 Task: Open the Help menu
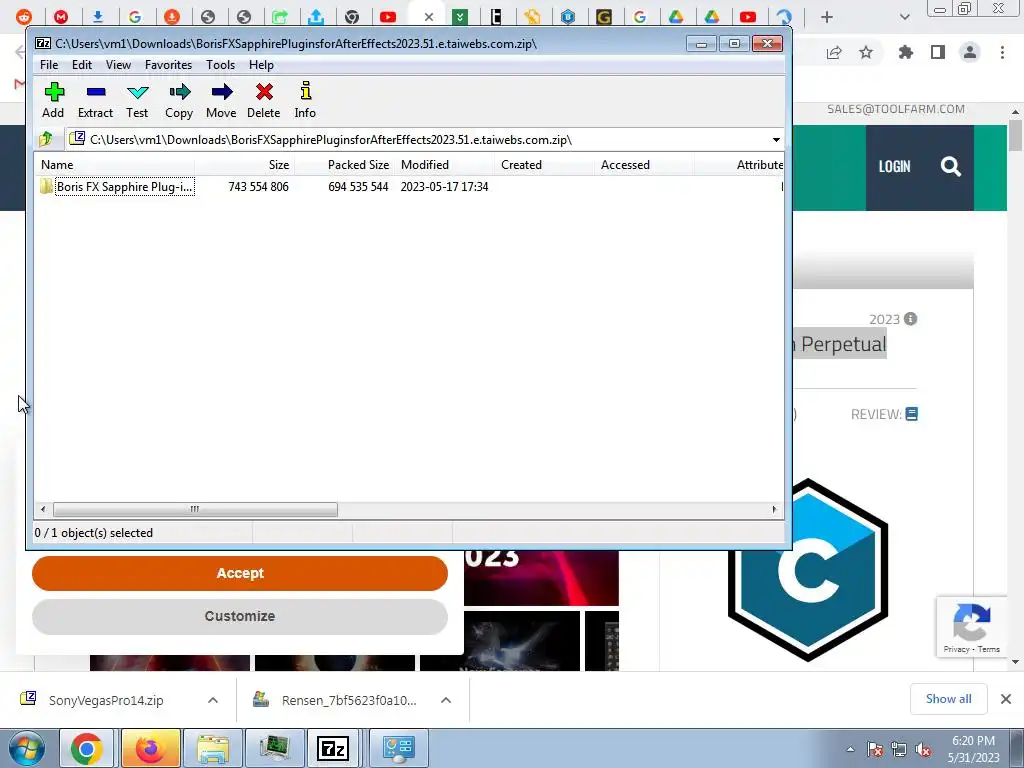pyautogui.click(x=261, y=65)
